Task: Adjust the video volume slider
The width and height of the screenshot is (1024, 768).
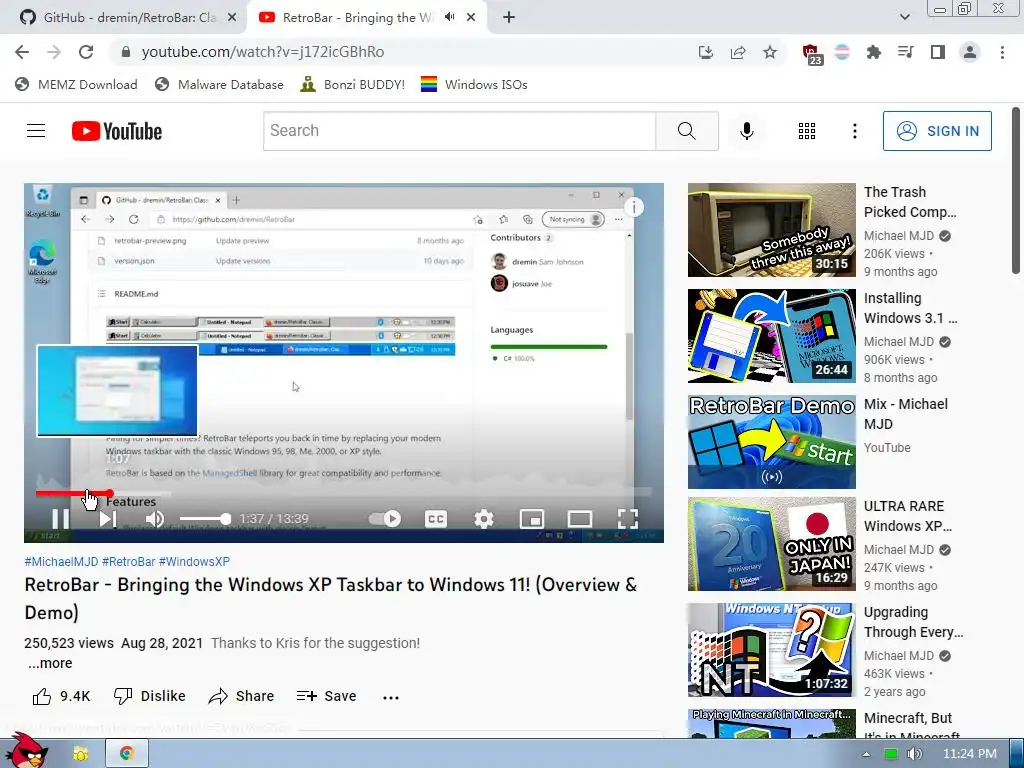Action: 205,519
